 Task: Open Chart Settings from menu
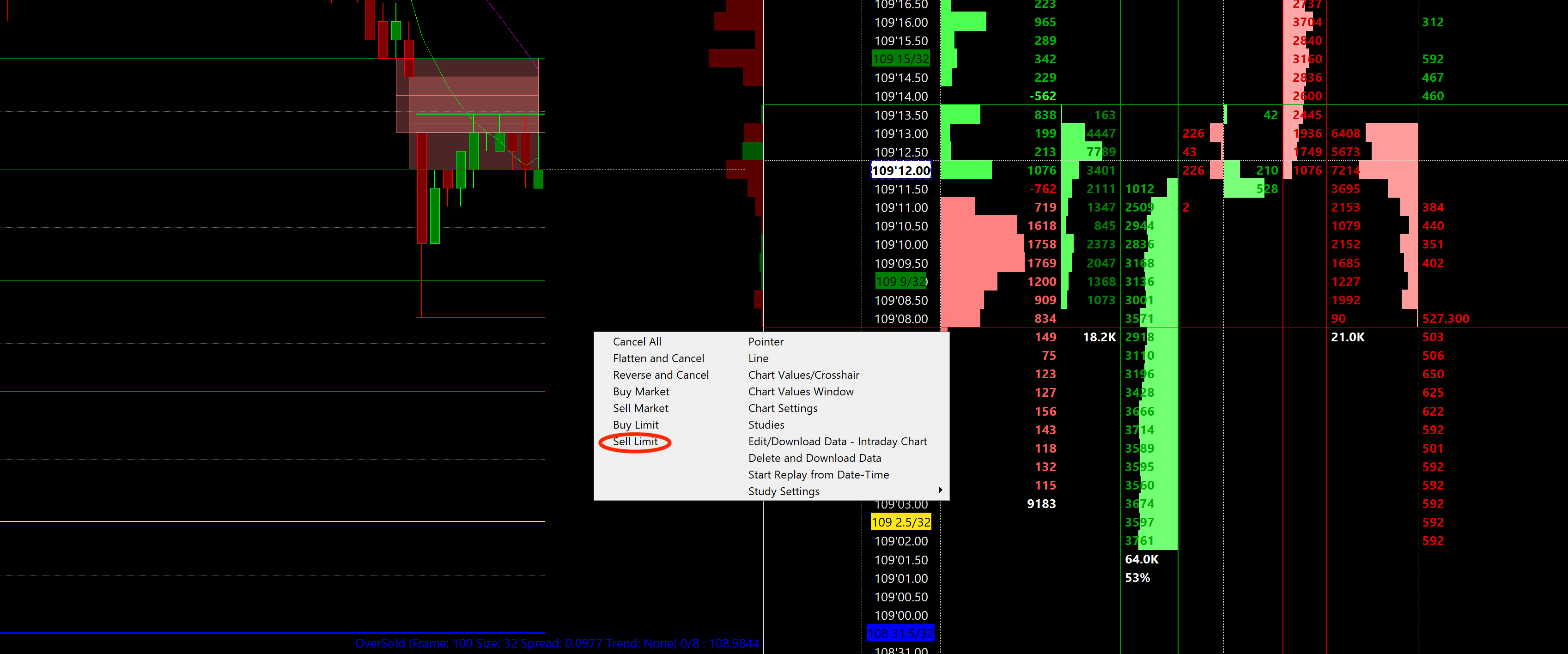(x=783, y=408)
